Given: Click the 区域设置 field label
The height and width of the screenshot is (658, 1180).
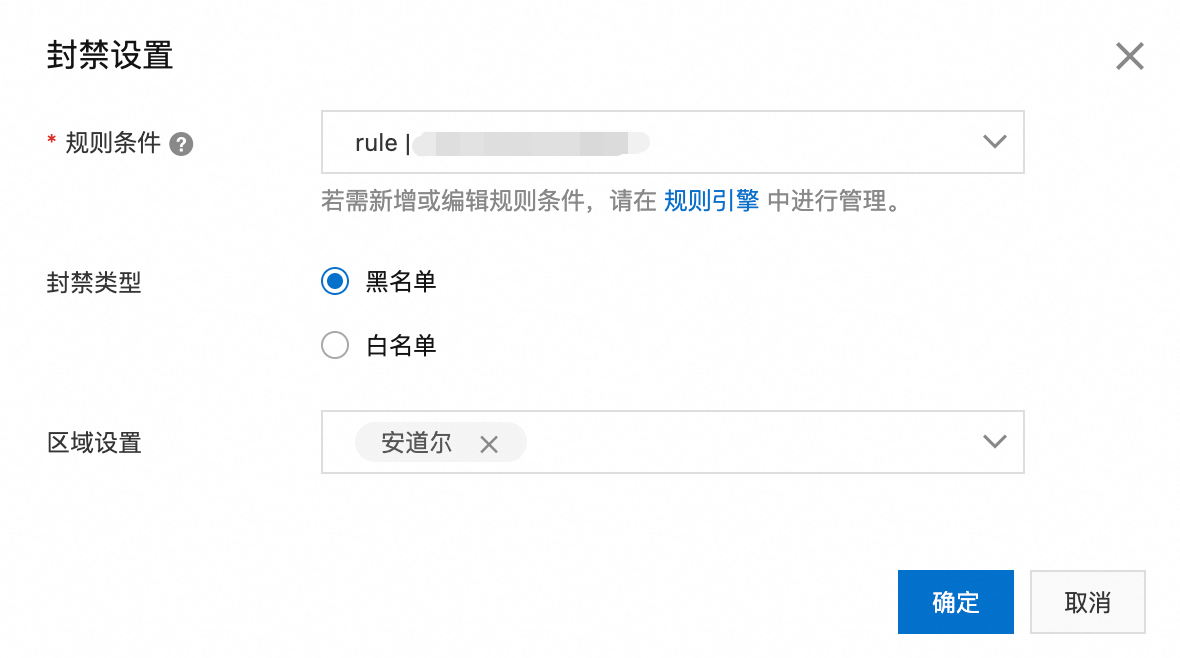Looking at the screenshot, I should [94, 442].
